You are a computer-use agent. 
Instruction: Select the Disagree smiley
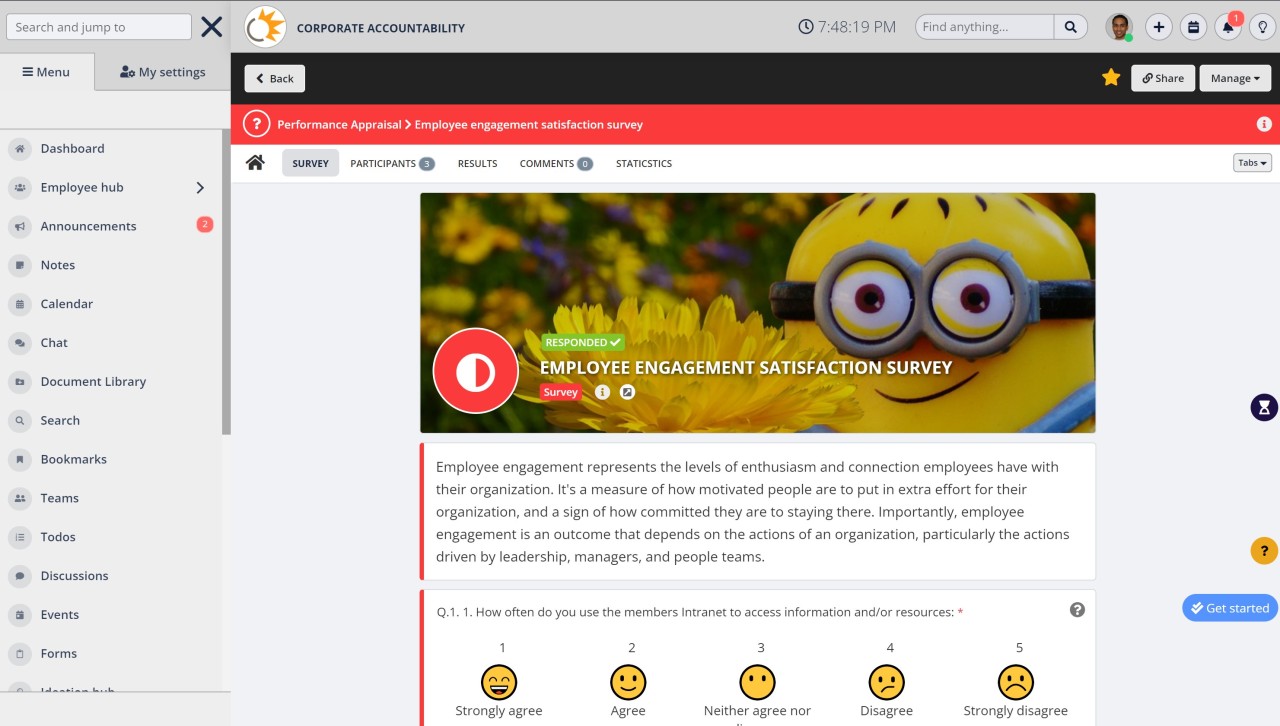point(887,683)
